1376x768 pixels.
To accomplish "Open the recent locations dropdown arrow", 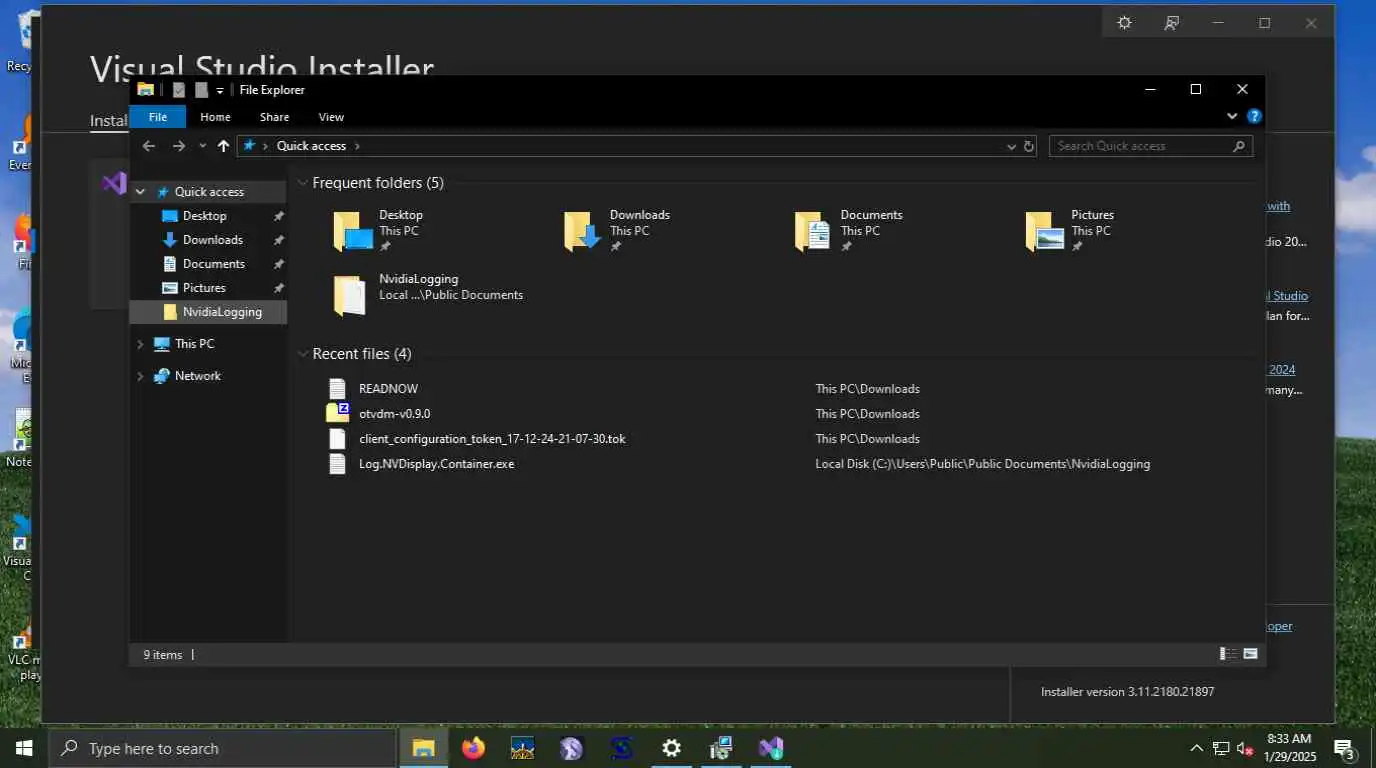I will click(203, 146).
